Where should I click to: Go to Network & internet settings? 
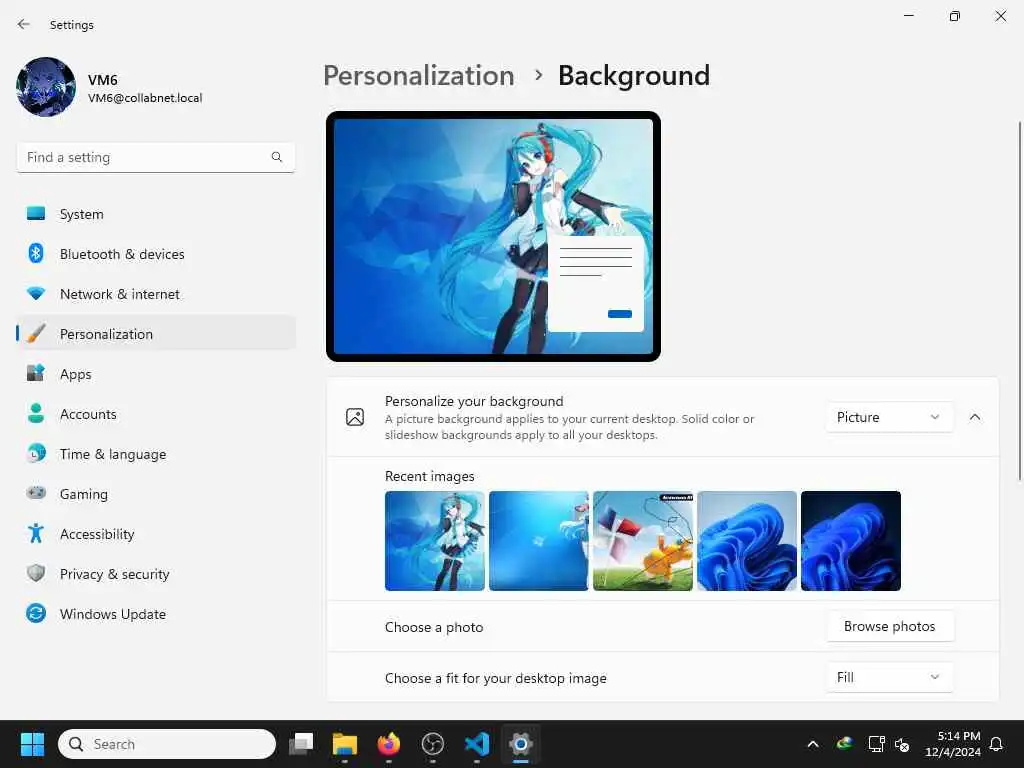(155, 294)
